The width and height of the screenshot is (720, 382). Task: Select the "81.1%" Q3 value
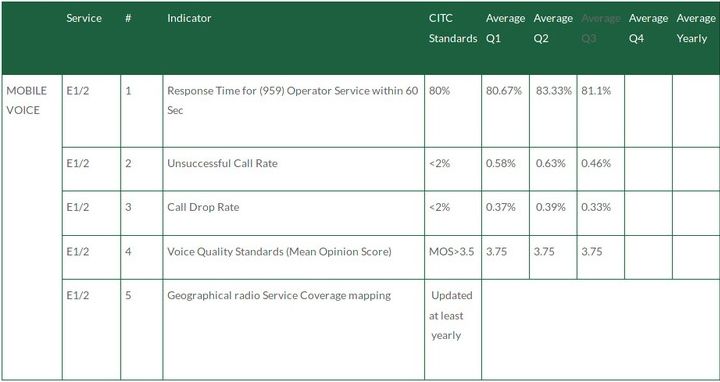click(596, 91)
